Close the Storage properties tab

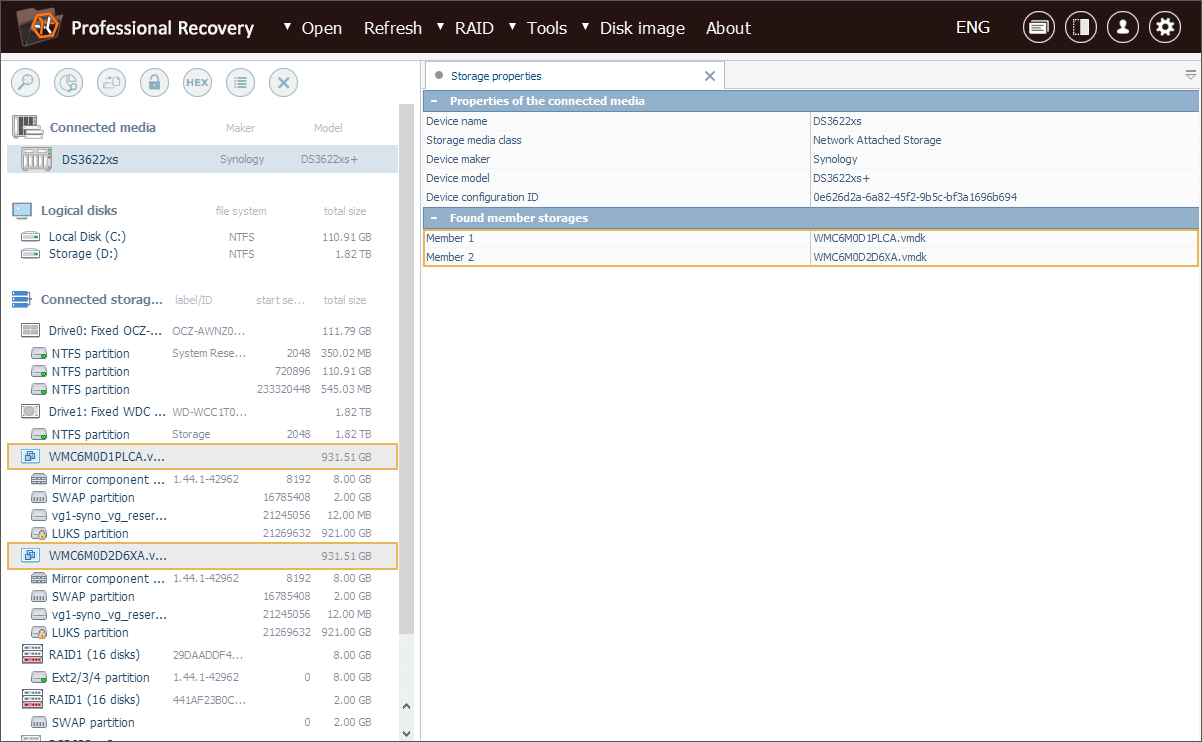click(x=710, y=76)
